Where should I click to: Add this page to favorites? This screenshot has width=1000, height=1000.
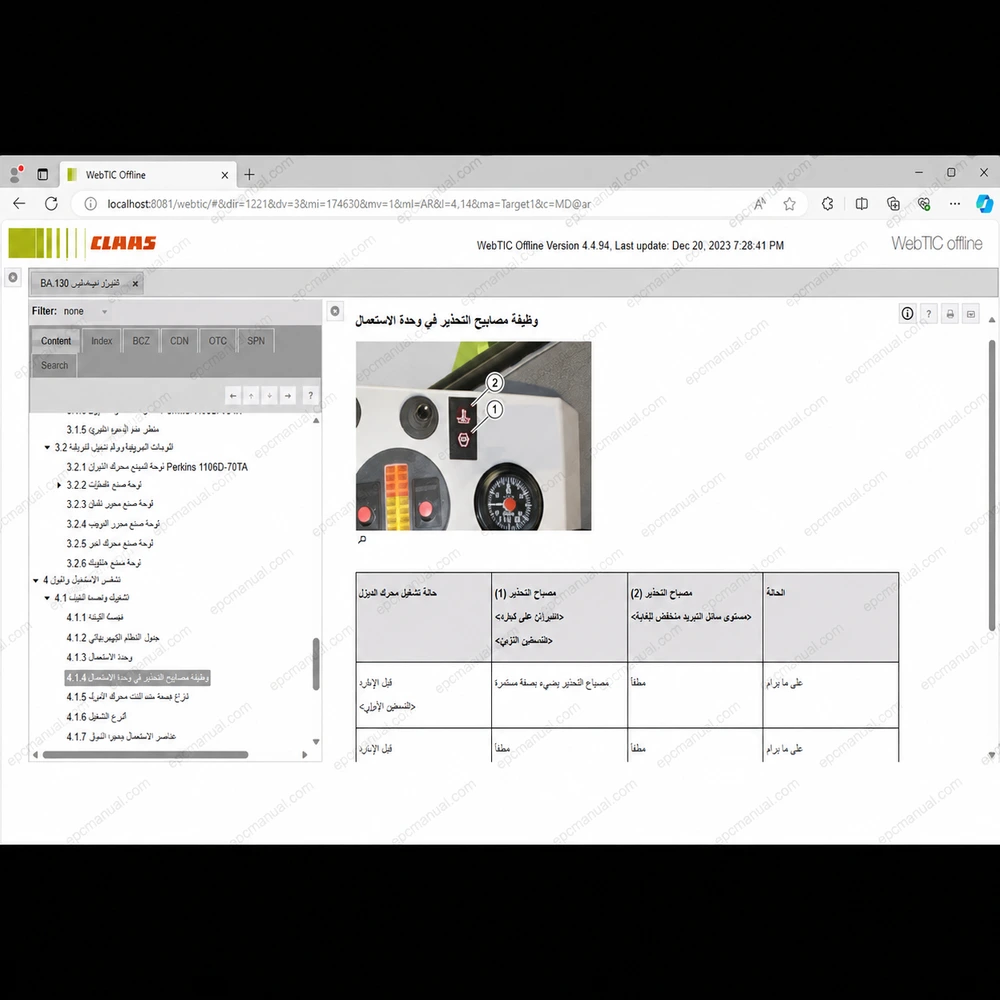click(x=790, y=203)
